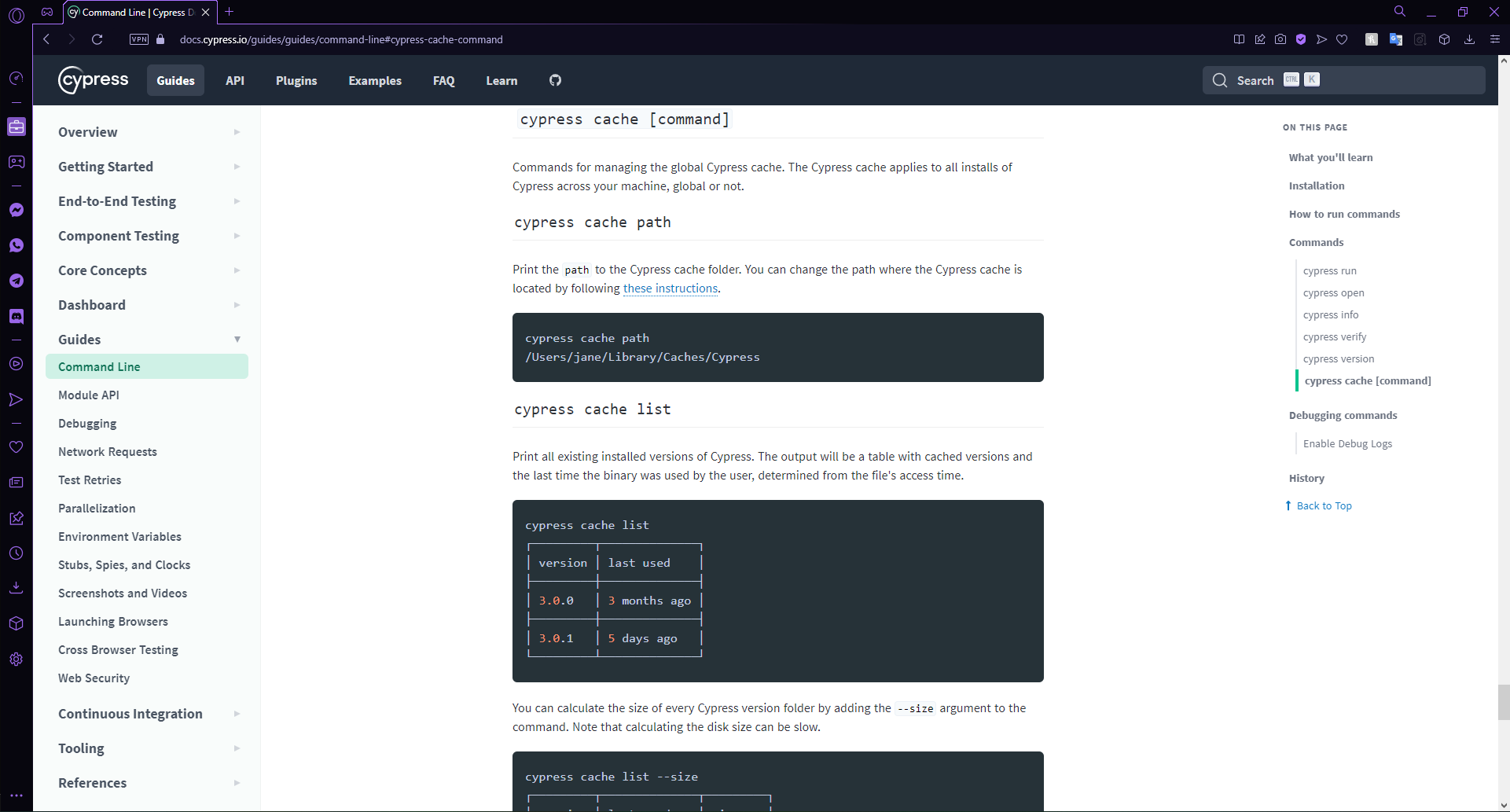Image resolution: width=1510 pixels, height=812 pixels.
Task: Expand the References section
Action: (x=149, y=783)
